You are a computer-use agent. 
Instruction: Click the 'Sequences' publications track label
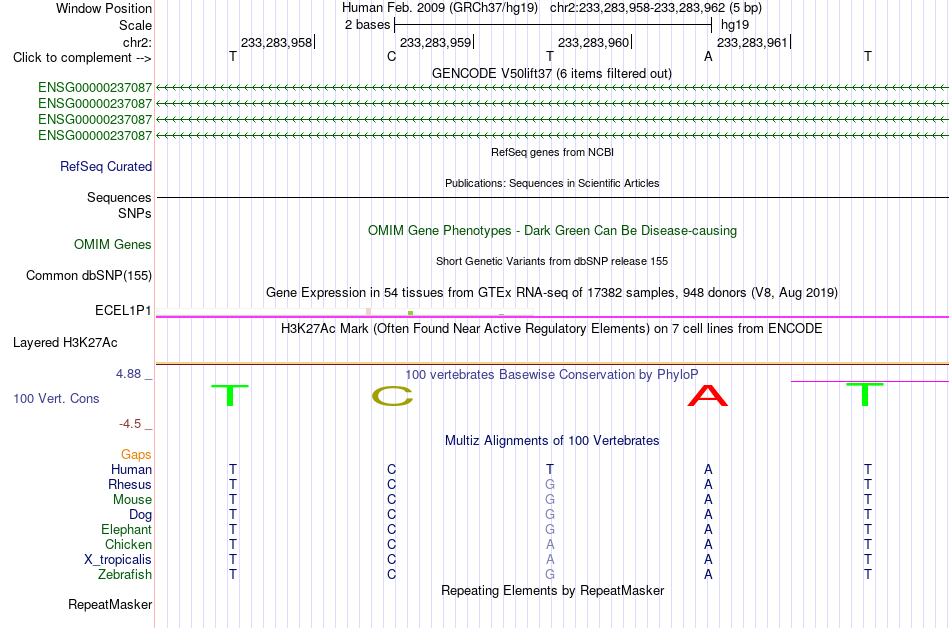tap(119, 197)
